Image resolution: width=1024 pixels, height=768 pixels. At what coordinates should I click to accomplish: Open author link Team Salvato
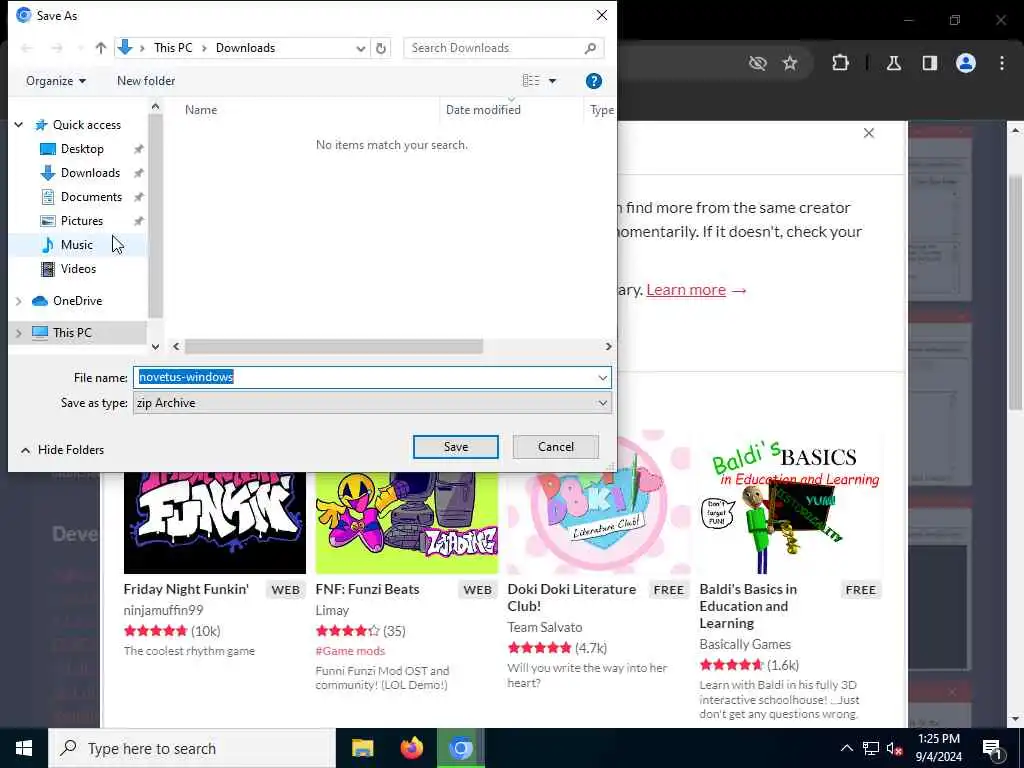click(545, 627)
